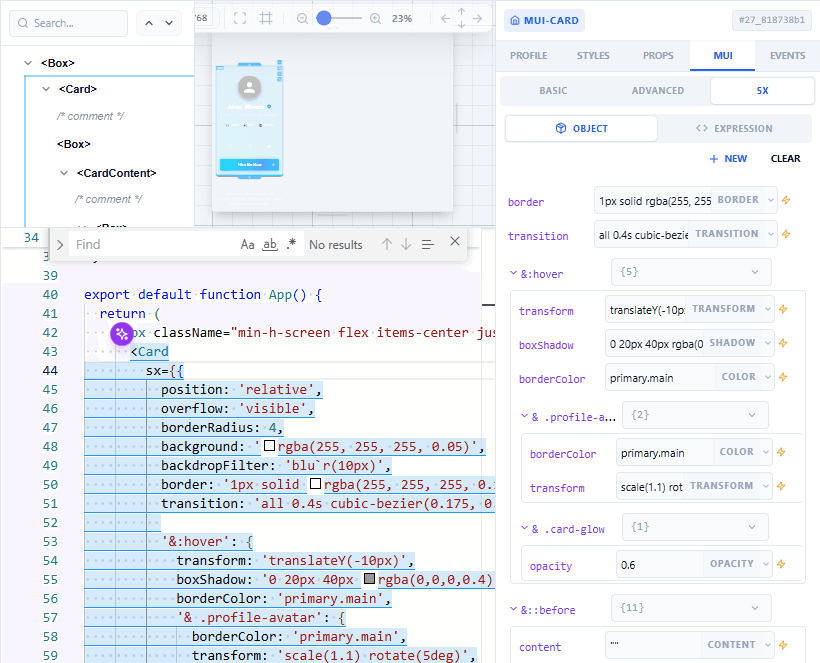The height and width of the screenshot is (663, 820).
Task: Toggle the grid icon in canvas toolbar
Action: 266,18
